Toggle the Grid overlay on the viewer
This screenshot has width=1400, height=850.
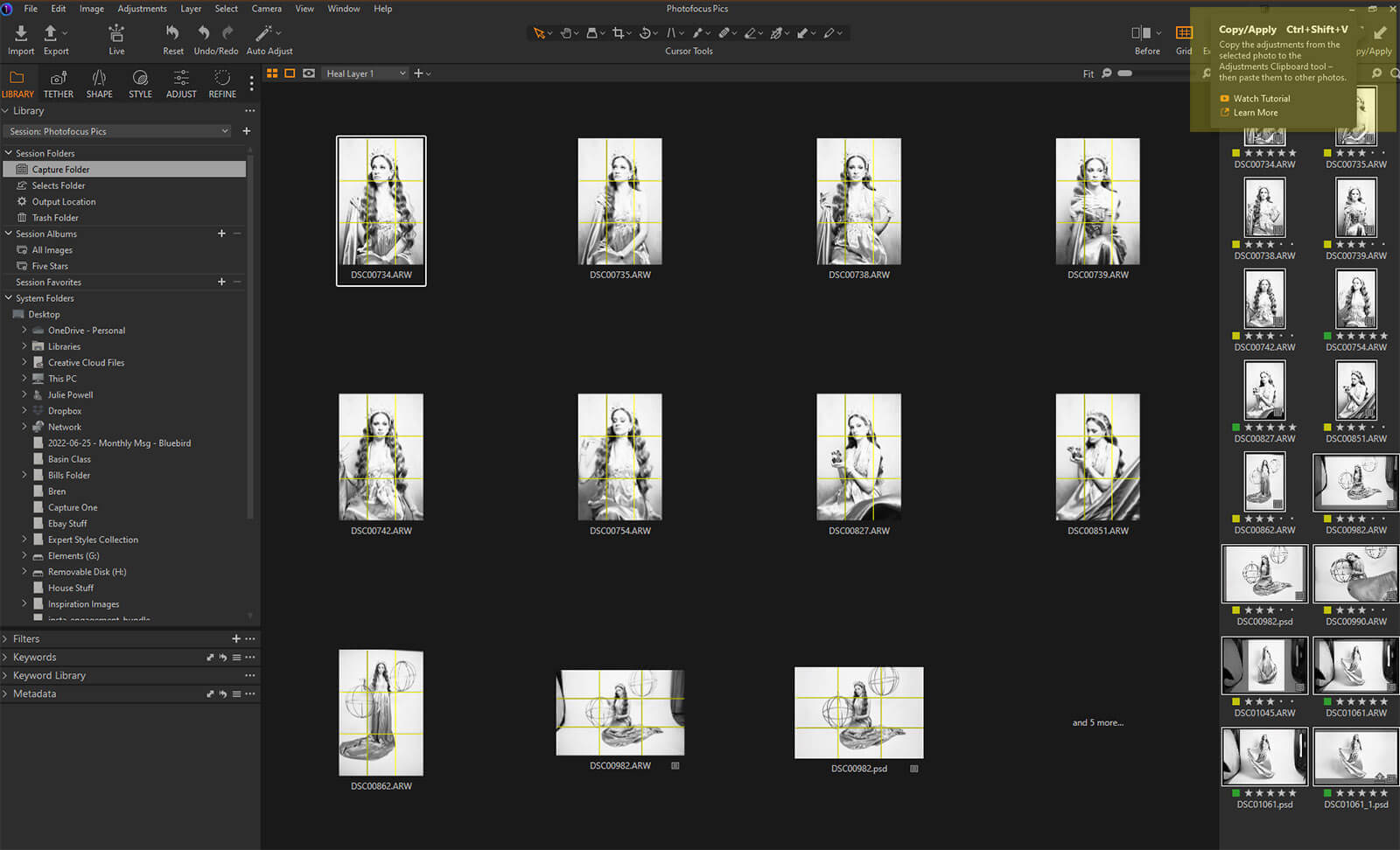pyautogui.click(x=1183, y=33)
